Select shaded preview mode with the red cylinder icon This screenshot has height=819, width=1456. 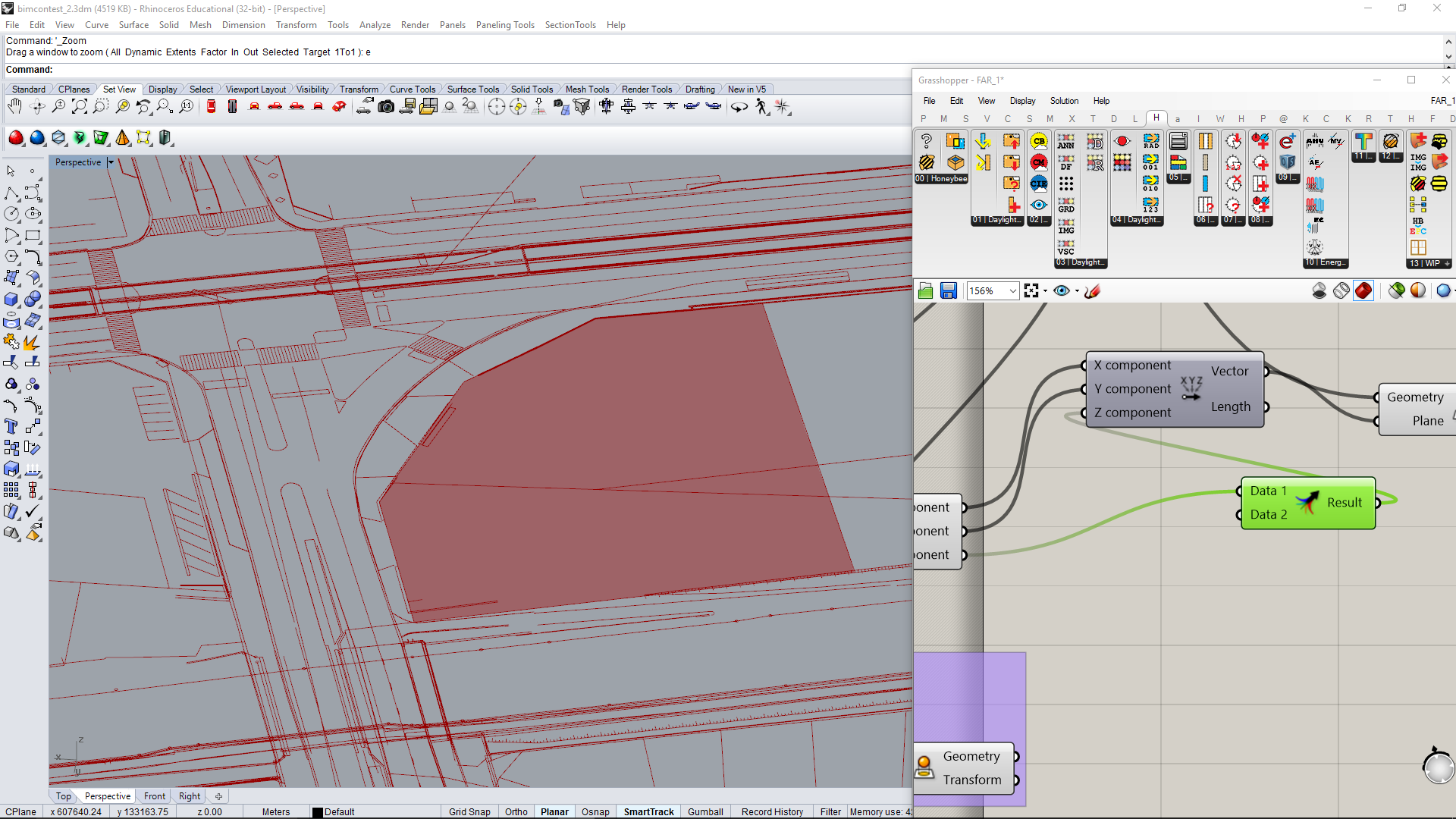click(x=1363, y=290)
